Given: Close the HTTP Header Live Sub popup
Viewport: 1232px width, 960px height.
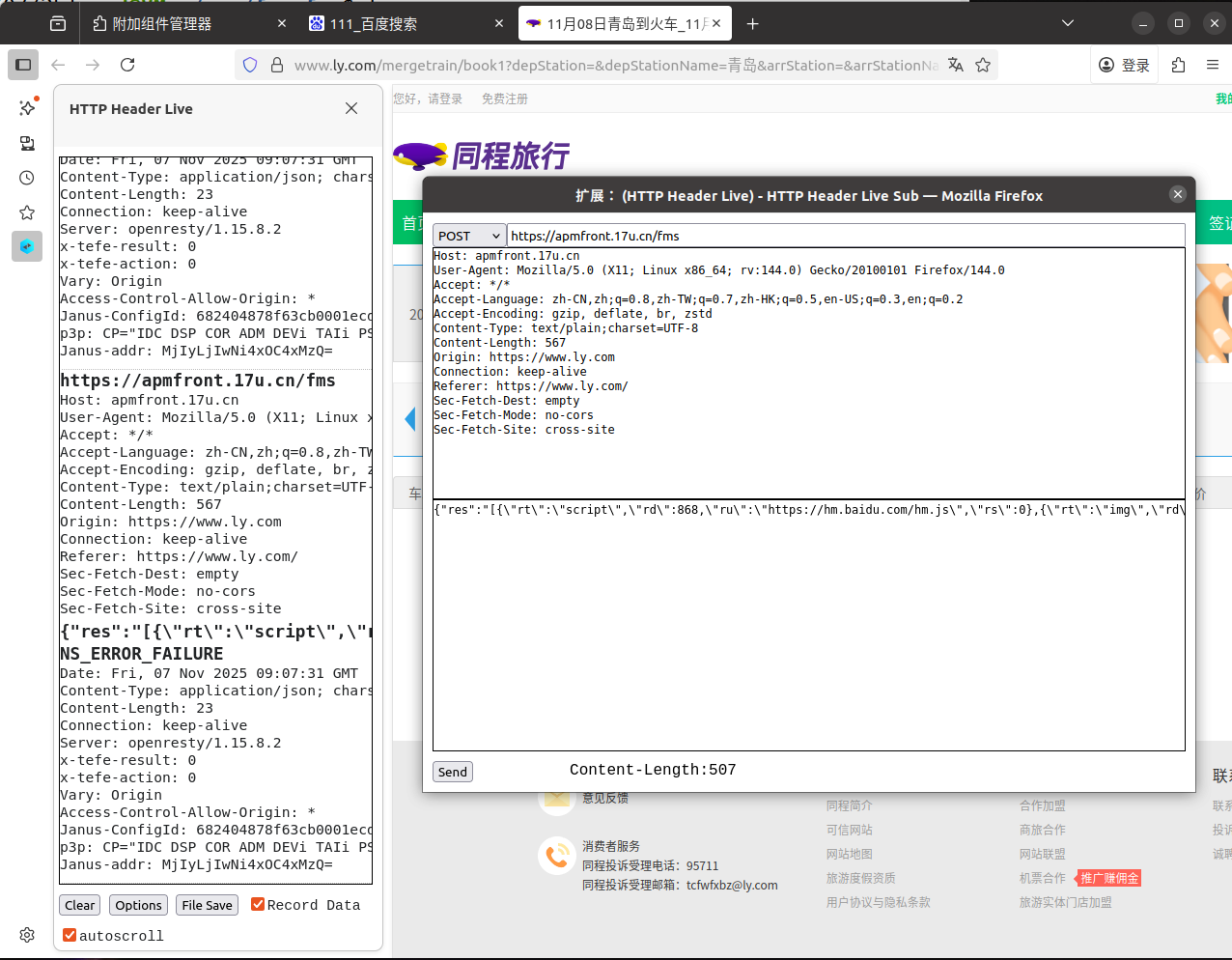Looking at the screenshot, I should [1178, 194].
